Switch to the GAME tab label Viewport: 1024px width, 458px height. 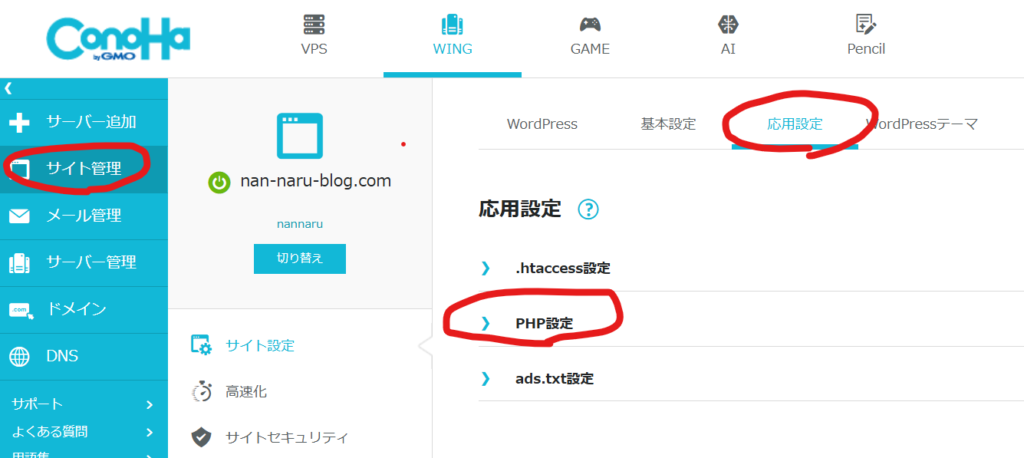[x=590, y=49]
